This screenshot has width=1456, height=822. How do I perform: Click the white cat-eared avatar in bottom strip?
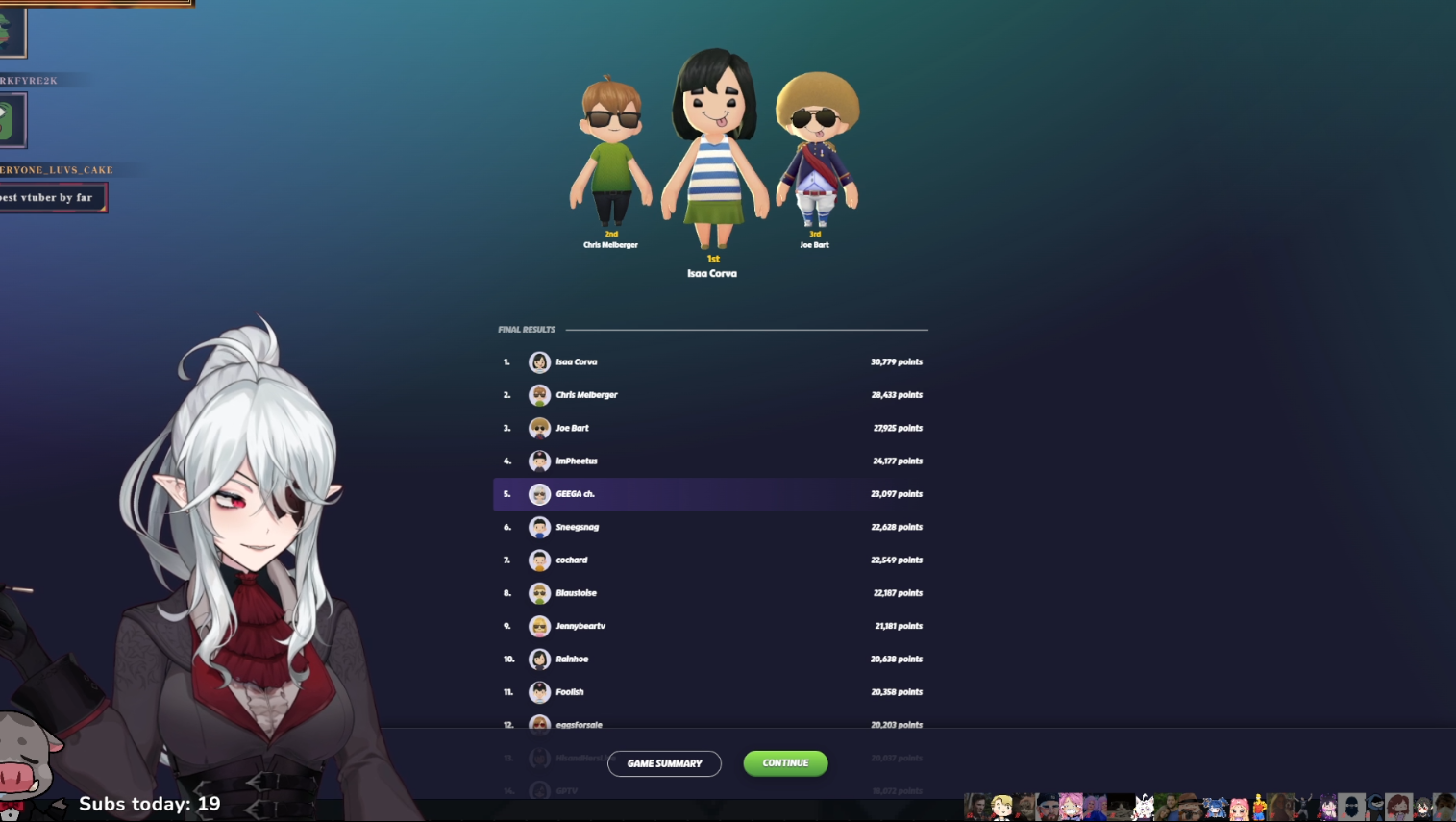1143,807
